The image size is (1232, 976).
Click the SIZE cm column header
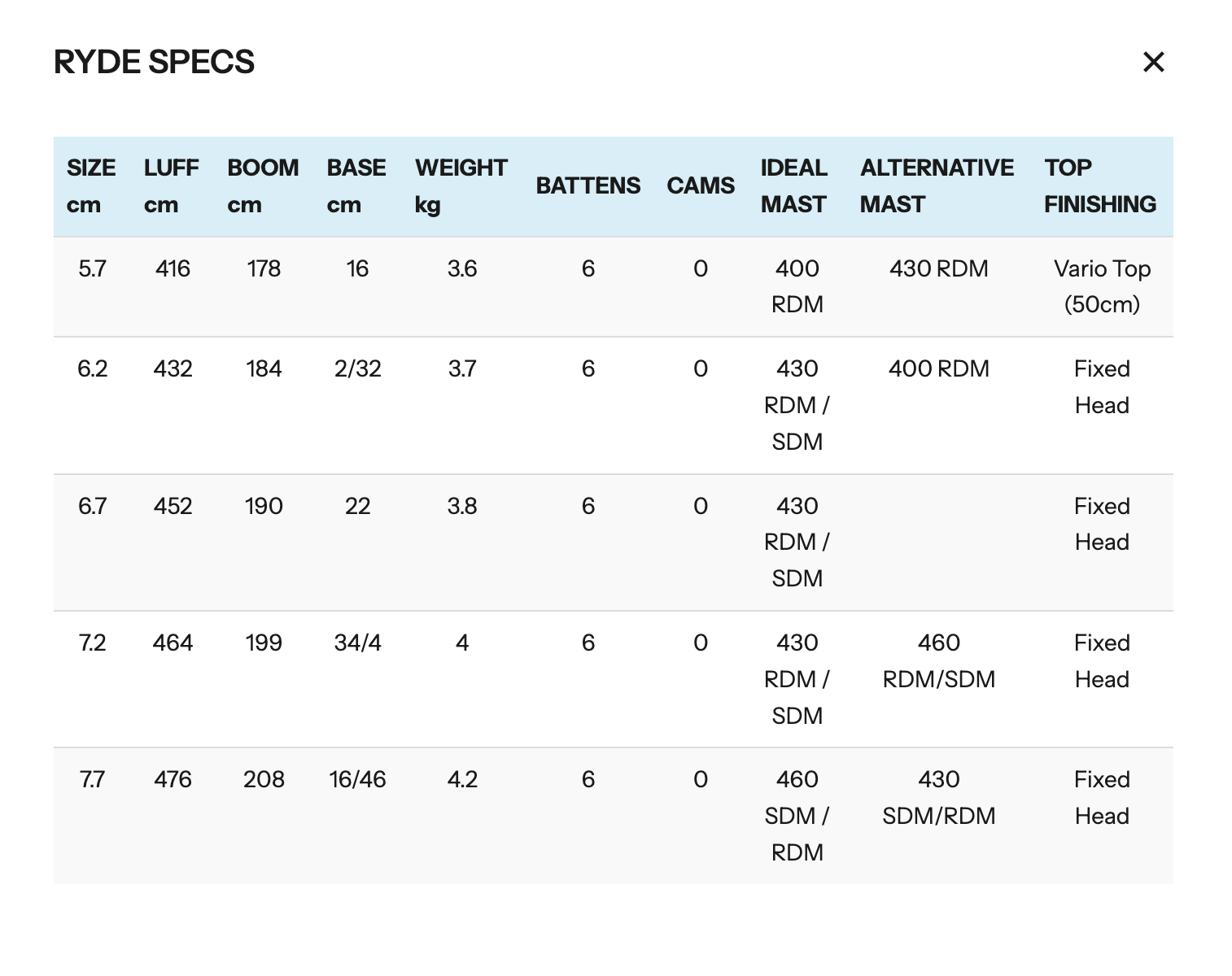(90, 186)
